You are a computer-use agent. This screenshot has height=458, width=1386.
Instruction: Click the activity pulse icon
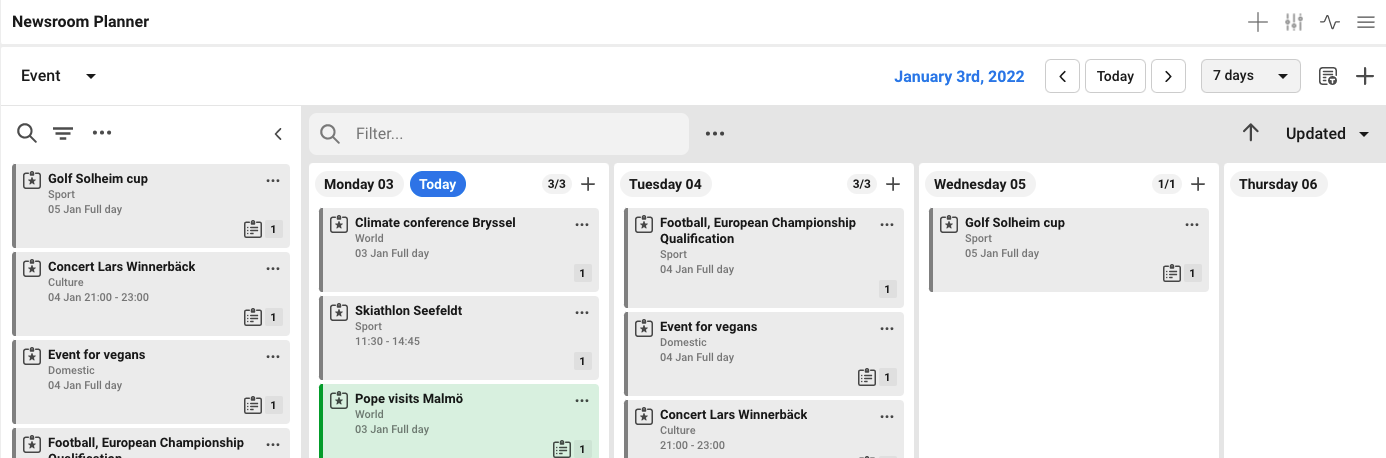[1330, 22]
